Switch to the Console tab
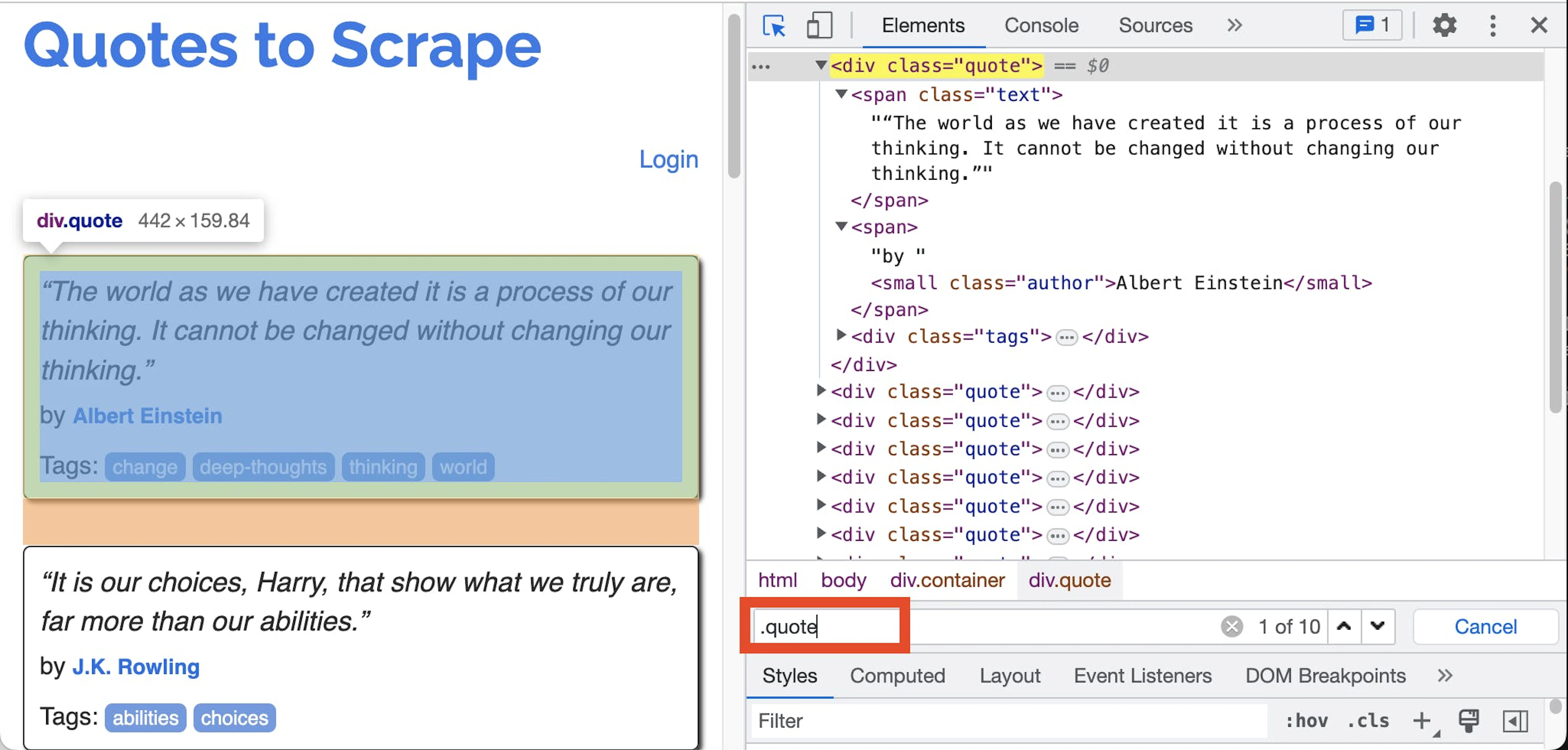The height and width of the screenshot is (750, 1568). (x=1041, y=26)
